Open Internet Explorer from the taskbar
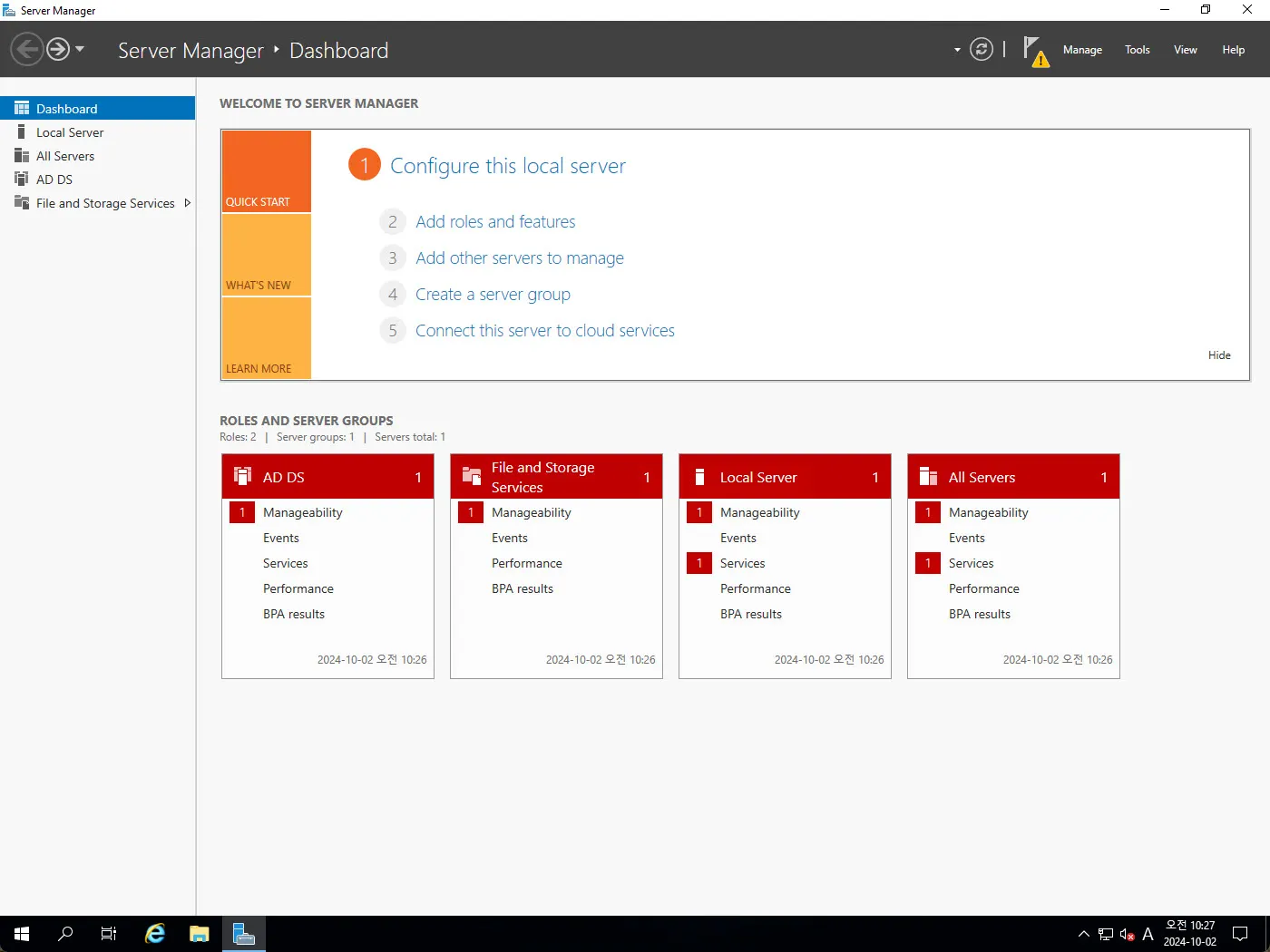Screen dimensions: 1270x952 pos(155,933)
